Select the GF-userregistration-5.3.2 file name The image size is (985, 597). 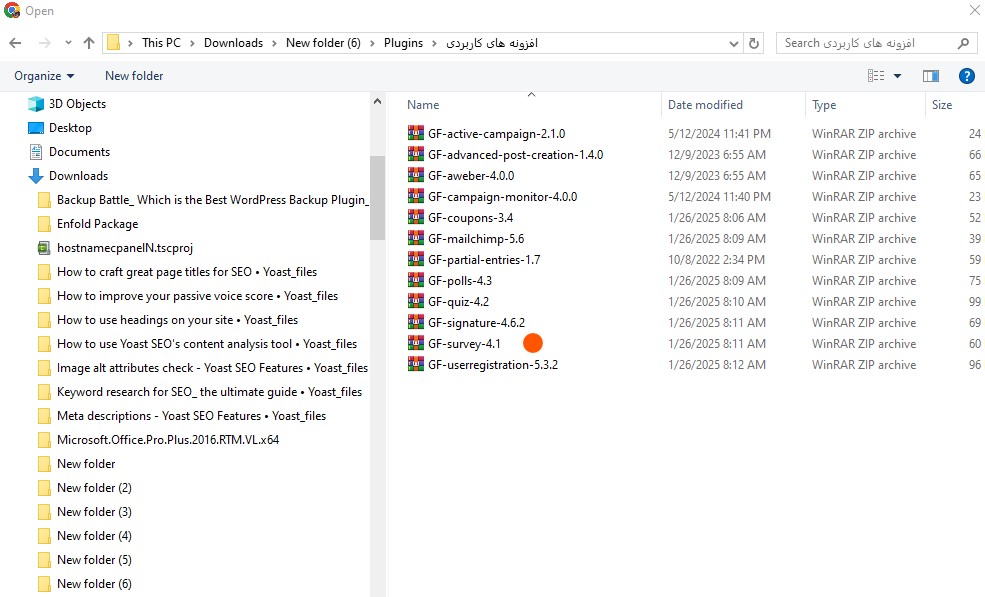(493, 364)
